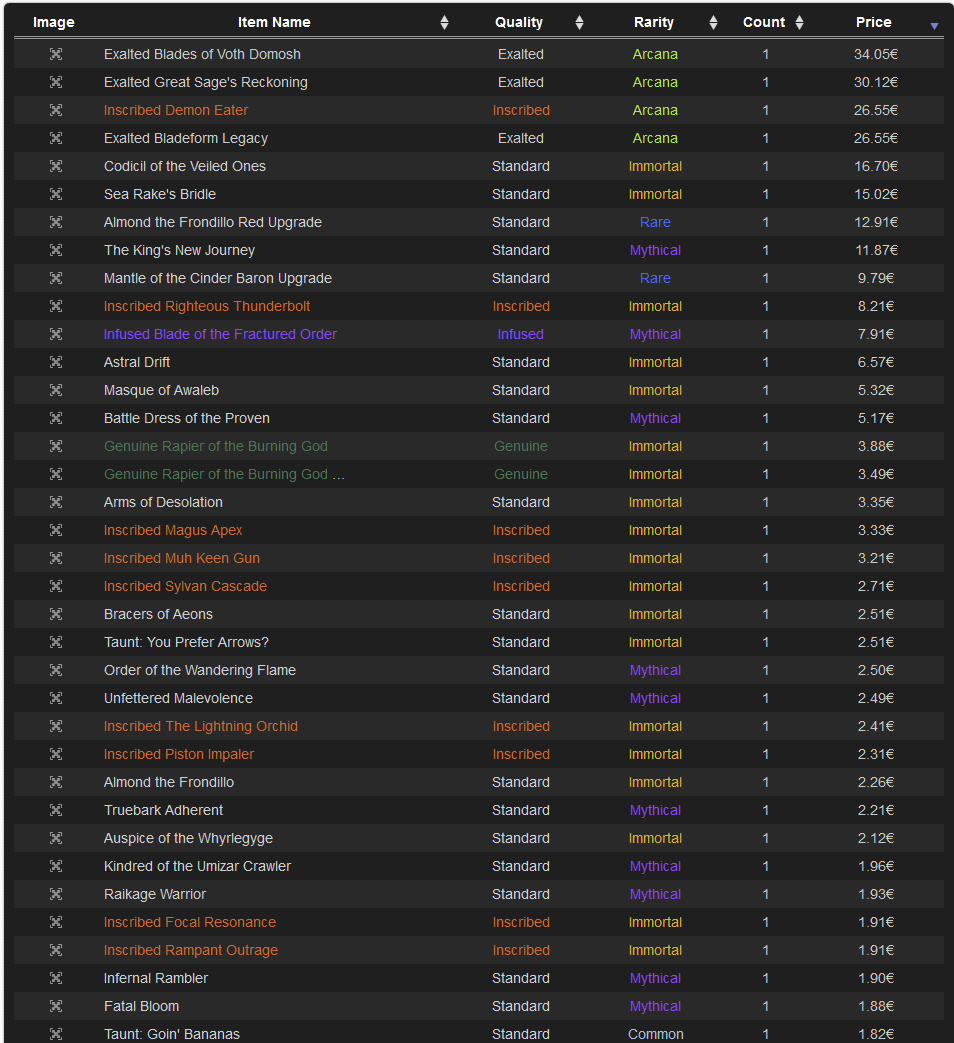Screen dimensions: 954x1043
Task: Click image icon for Exalted Blades of Voth Domosh
Action: coord(56,54)
